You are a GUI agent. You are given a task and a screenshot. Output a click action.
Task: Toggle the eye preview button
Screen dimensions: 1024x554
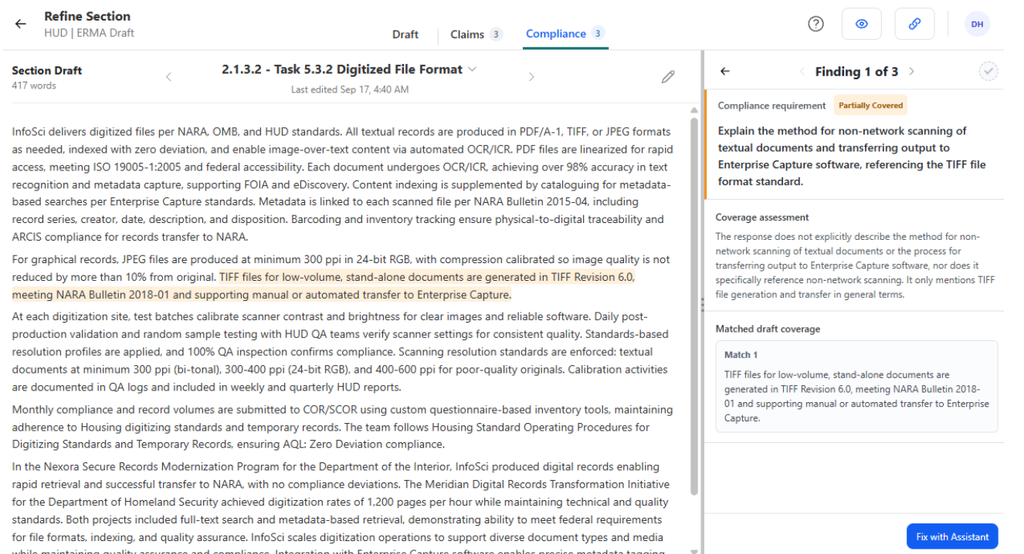[x=861, y=24]
